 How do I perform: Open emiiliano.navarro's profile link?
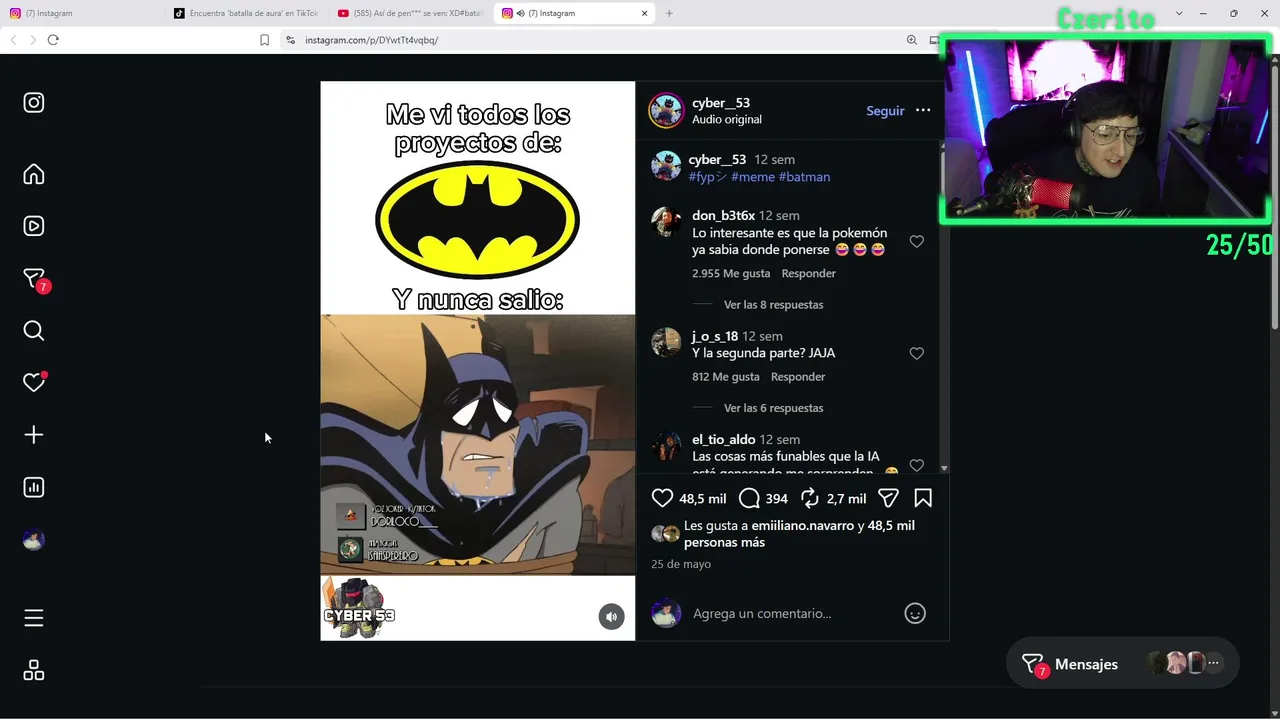[x=803, y=526]
